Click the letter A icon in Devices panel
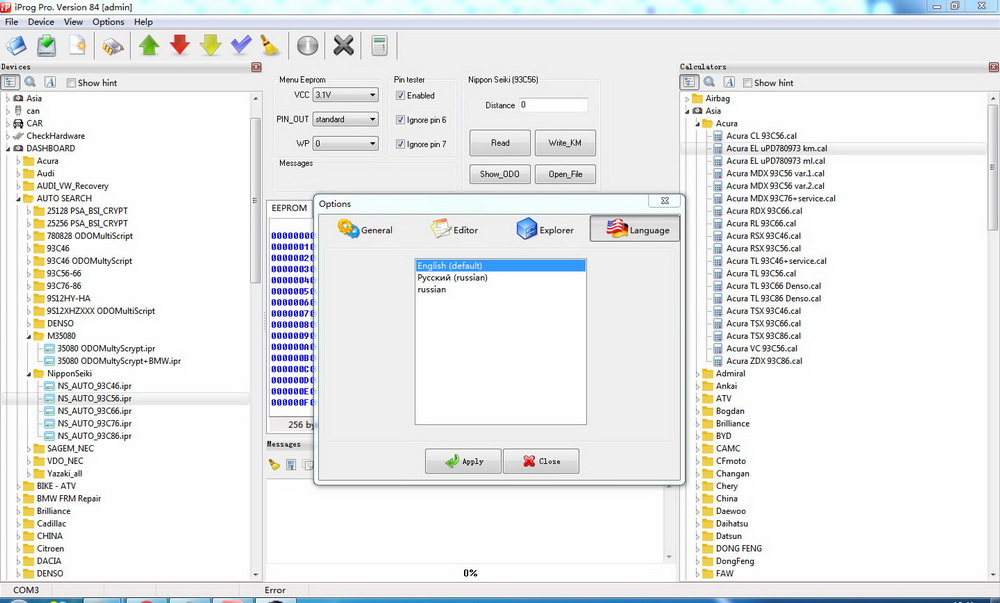This screenshot has width=1000, height=603. click(50, 82)
